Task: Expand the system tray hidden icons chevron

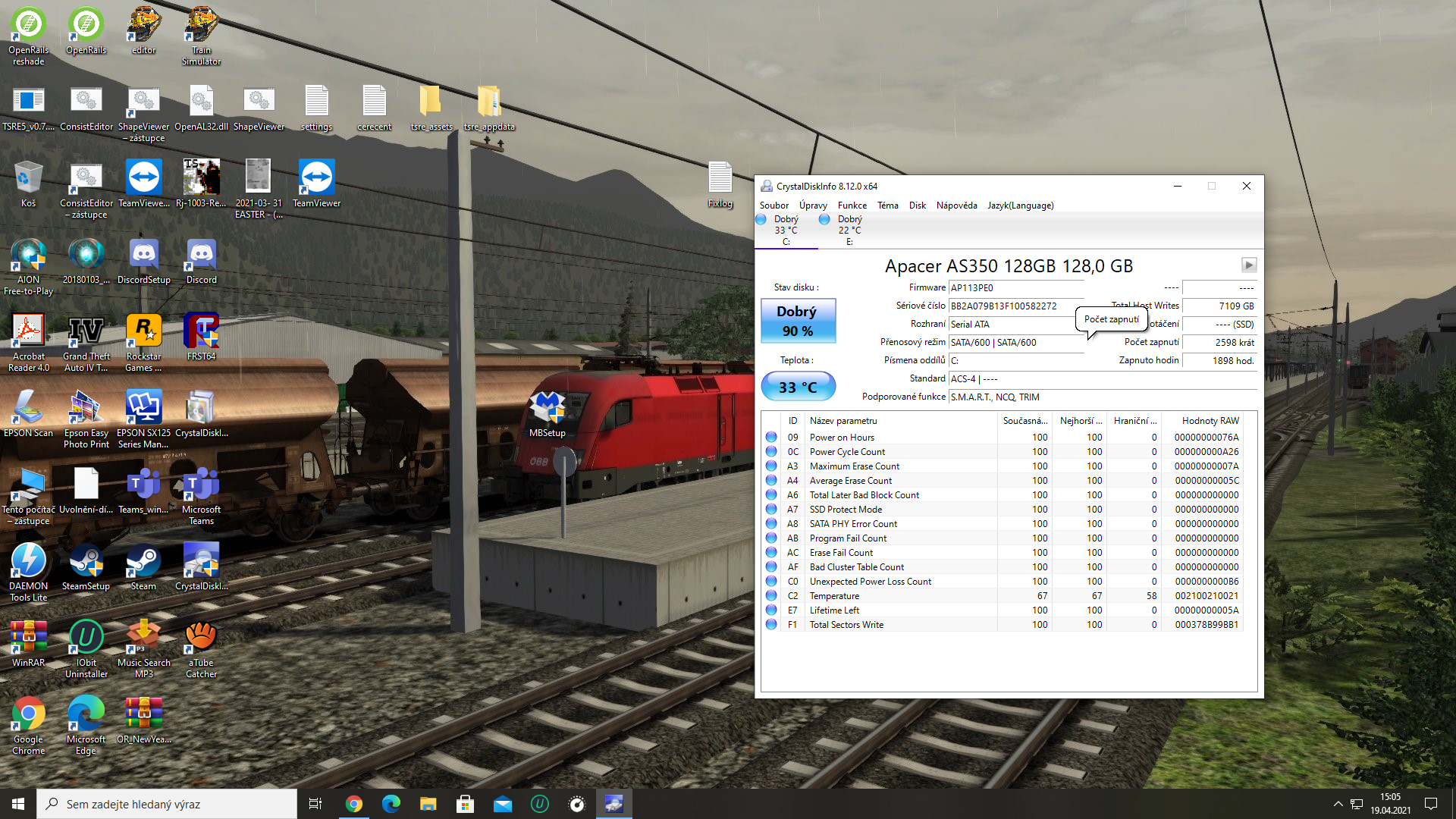Action: coord(1338,804)
